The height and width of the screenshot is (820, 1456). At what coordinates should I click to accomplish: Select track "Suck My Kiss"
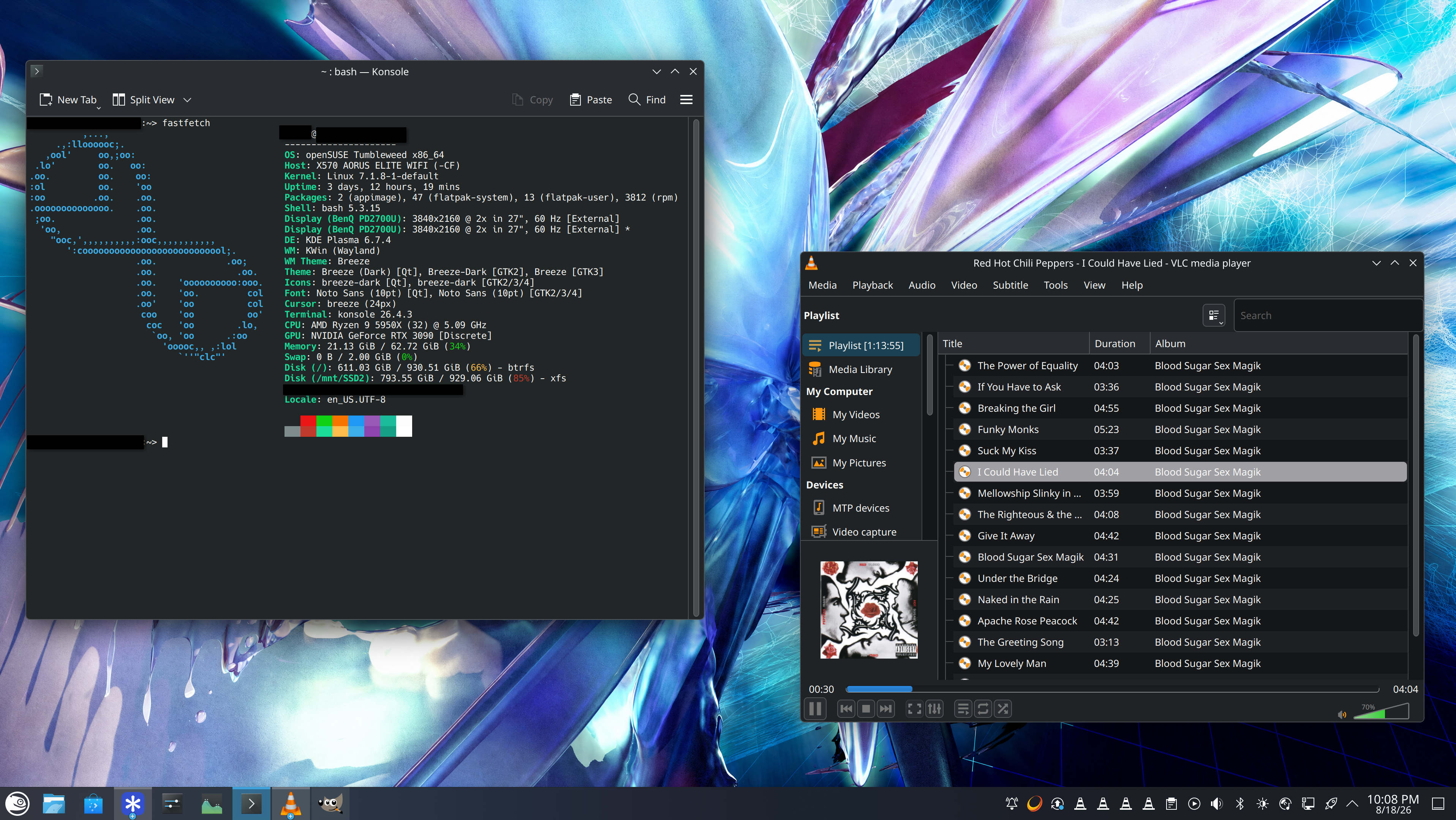pyautogui.click(x=1180, y=451)
